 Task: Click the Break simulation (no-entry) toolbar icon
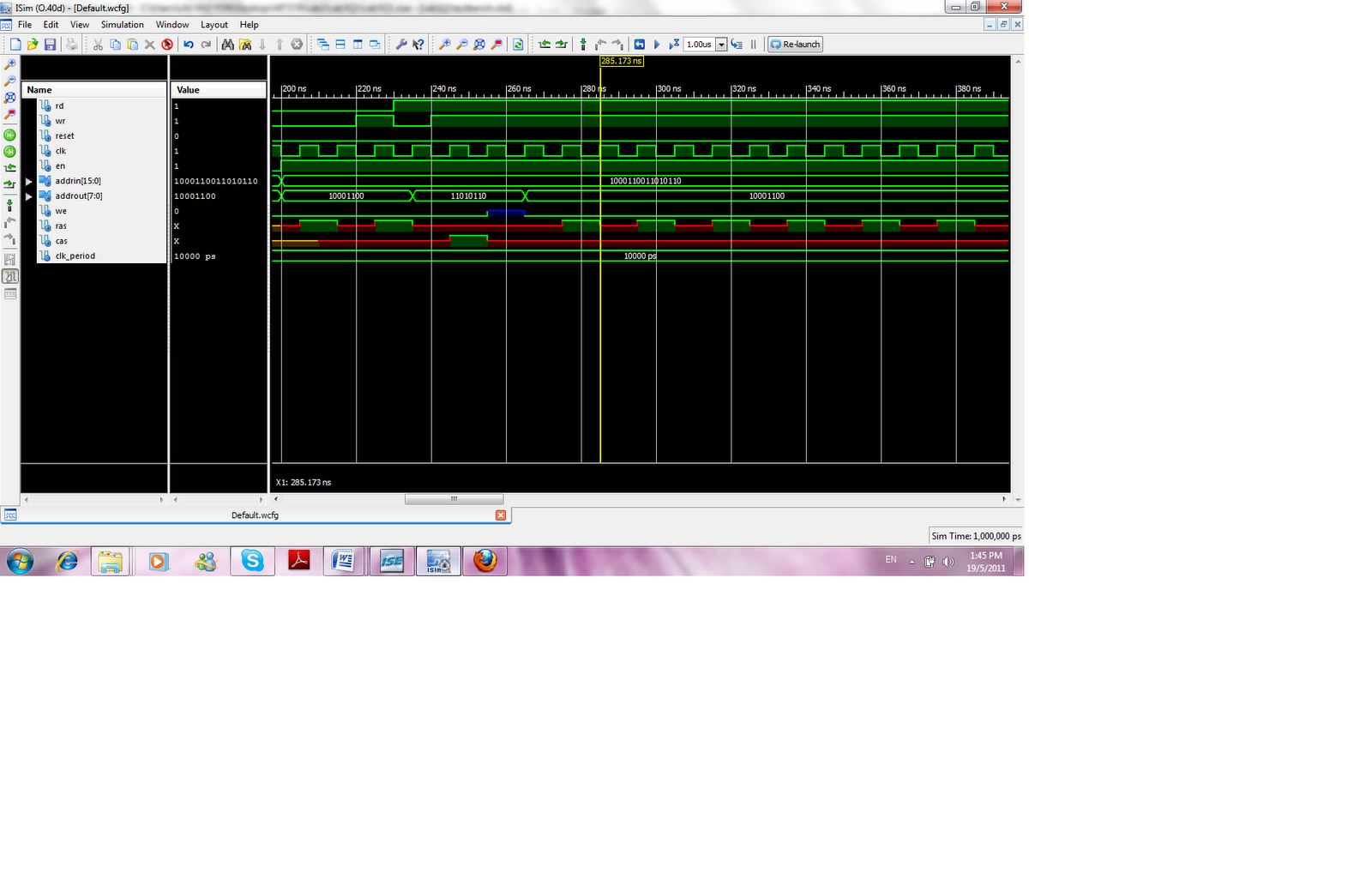[x=168, y=44]
